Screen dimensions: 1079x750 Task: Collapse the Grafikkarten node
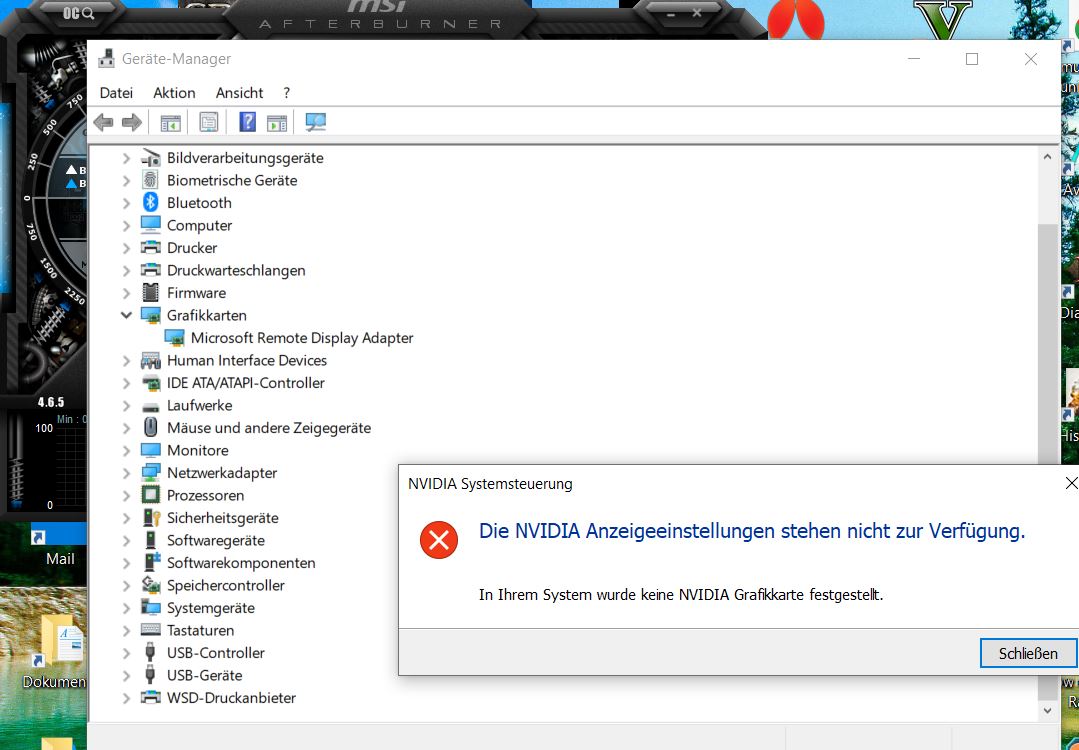126,315
